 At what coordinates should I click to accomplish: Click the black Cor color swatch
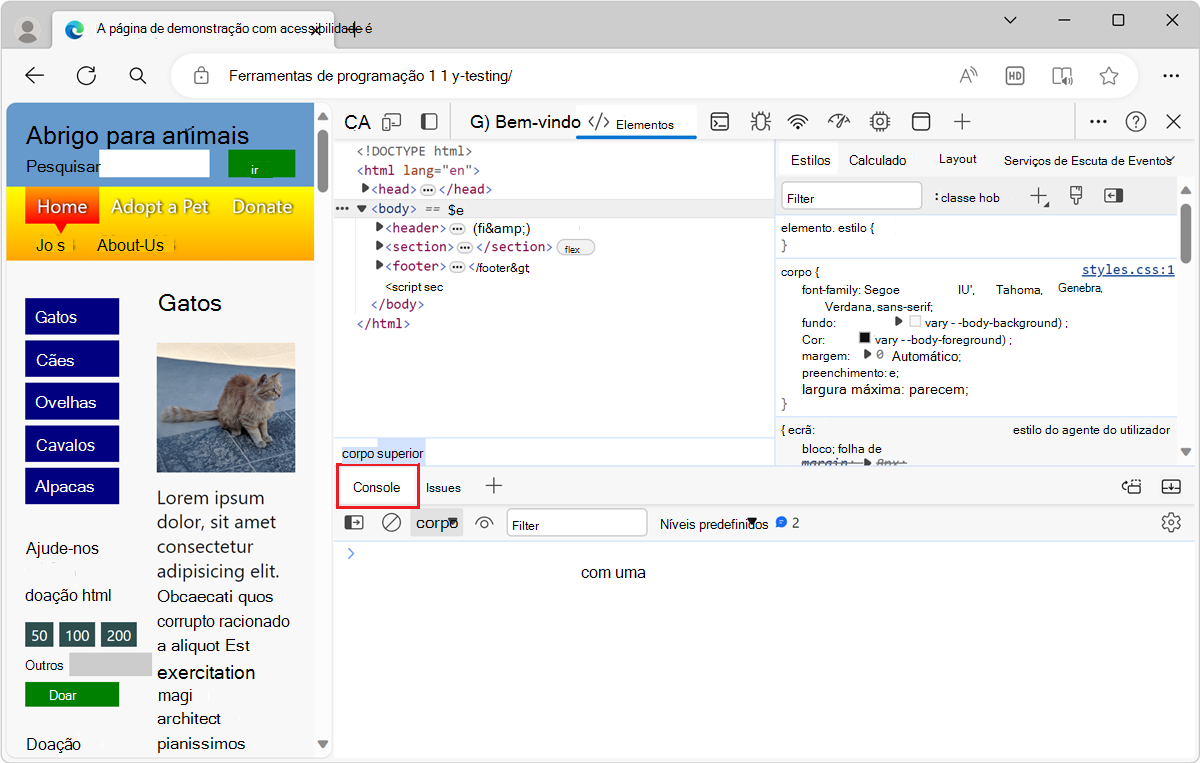pos(865,338)
